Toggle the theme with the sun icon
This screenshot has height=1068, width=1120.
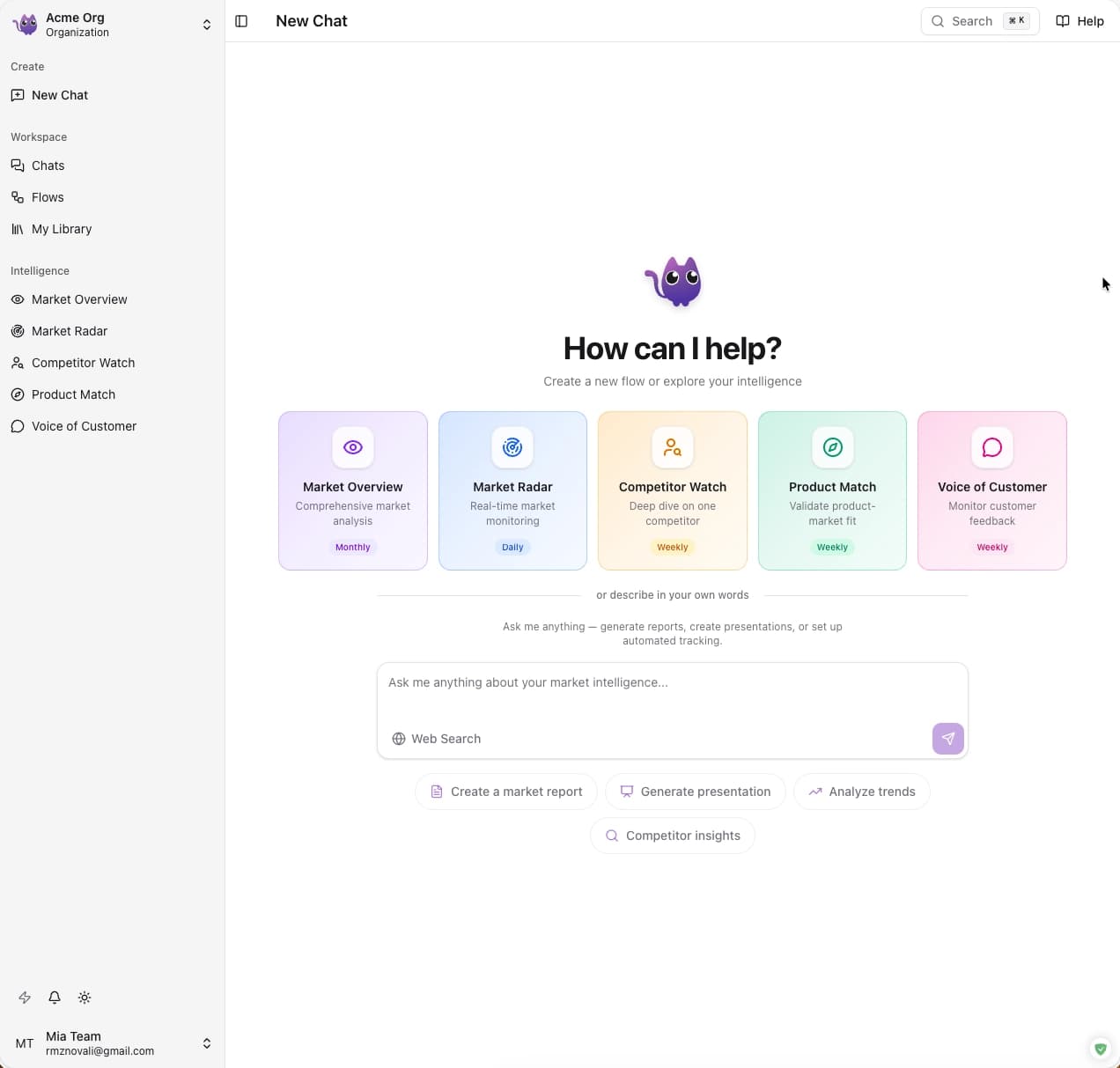coord(85,998)
